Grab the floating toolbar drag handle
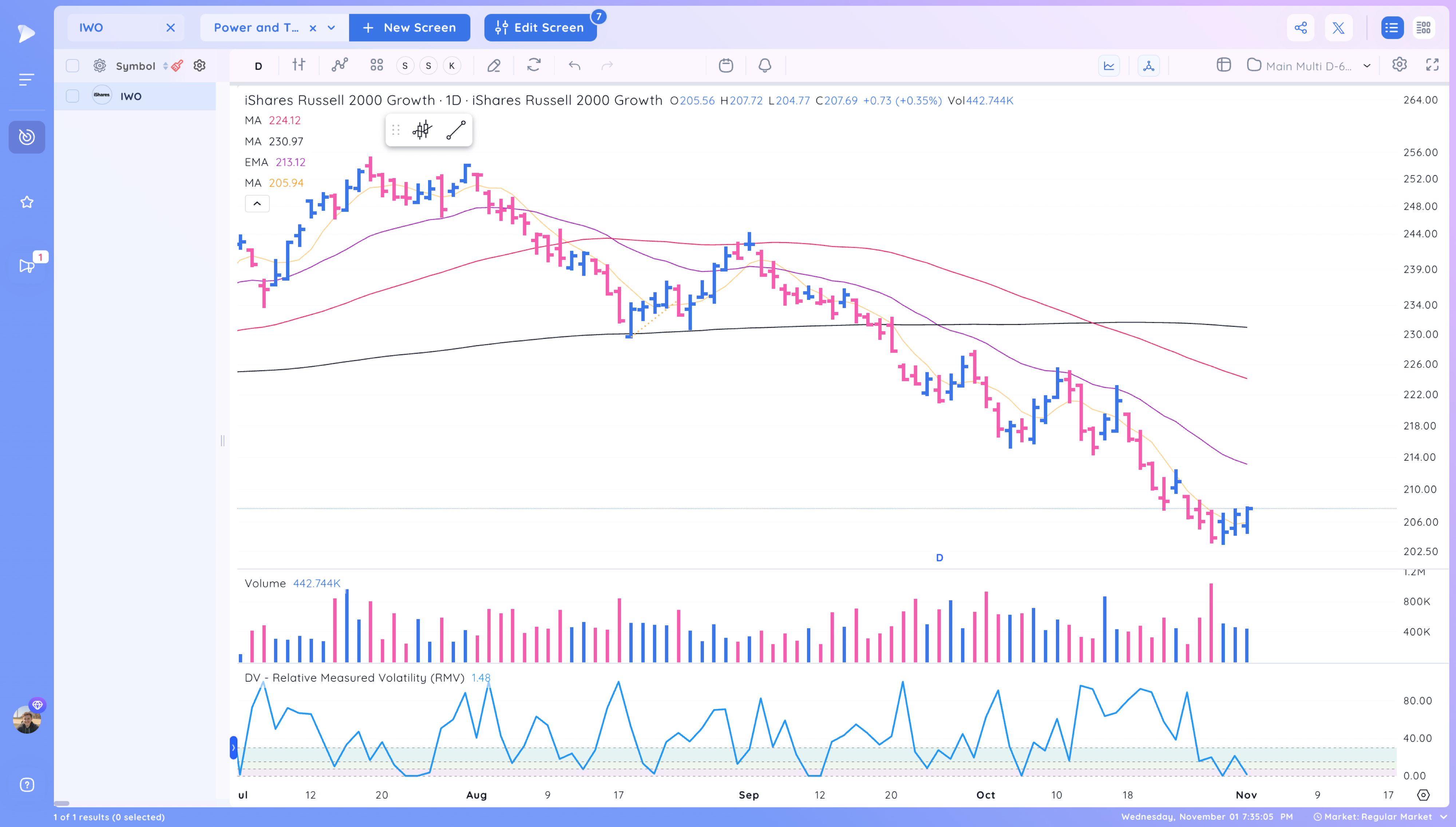 click(x=396, y=130)
